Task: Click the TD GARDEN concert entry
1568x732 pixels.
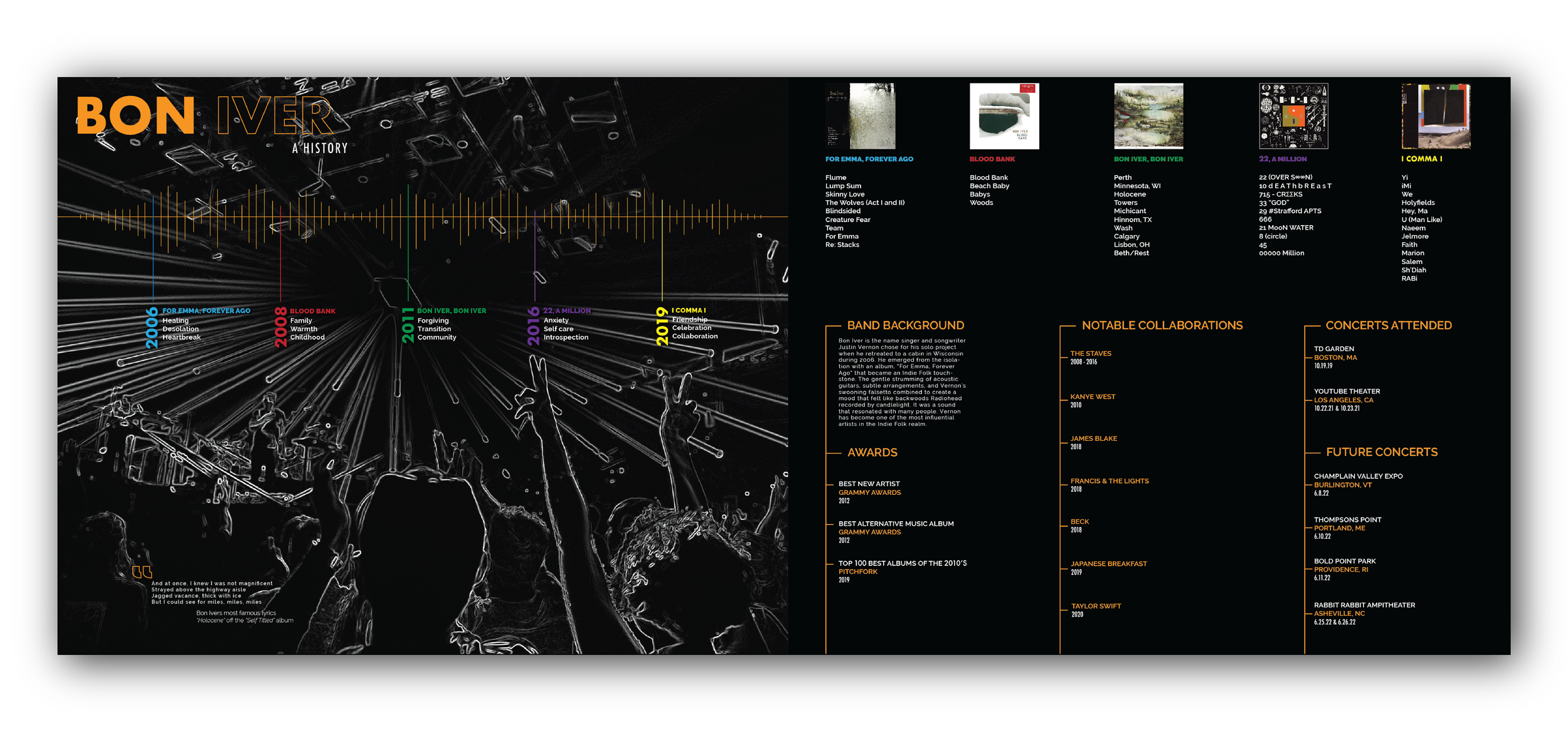Action: (1335, 357)
